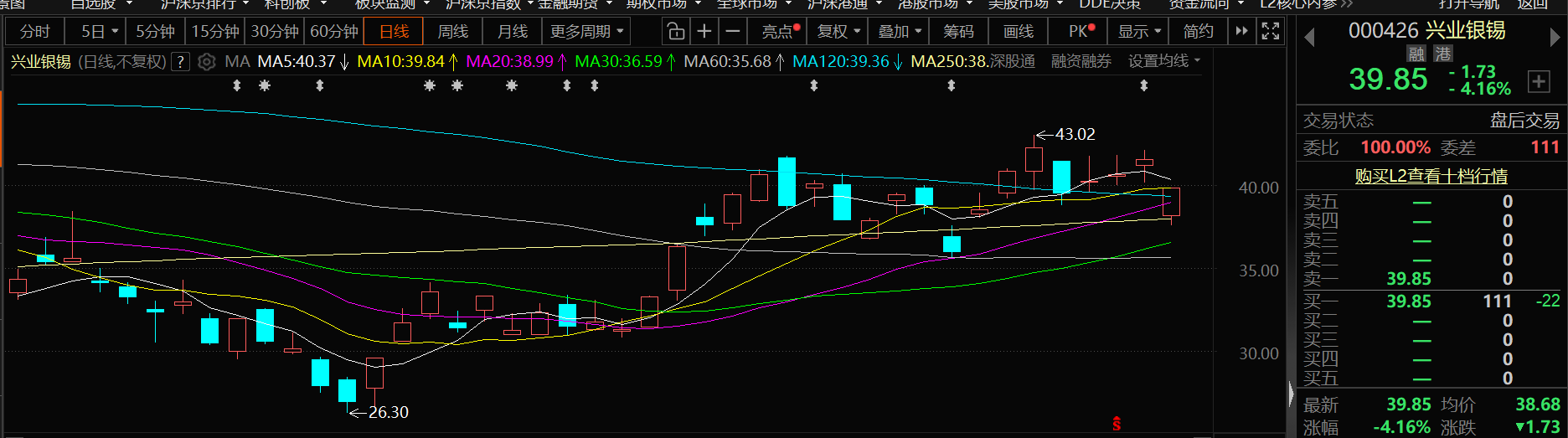Click the 买一 price 39.85

coord(1408,301)
